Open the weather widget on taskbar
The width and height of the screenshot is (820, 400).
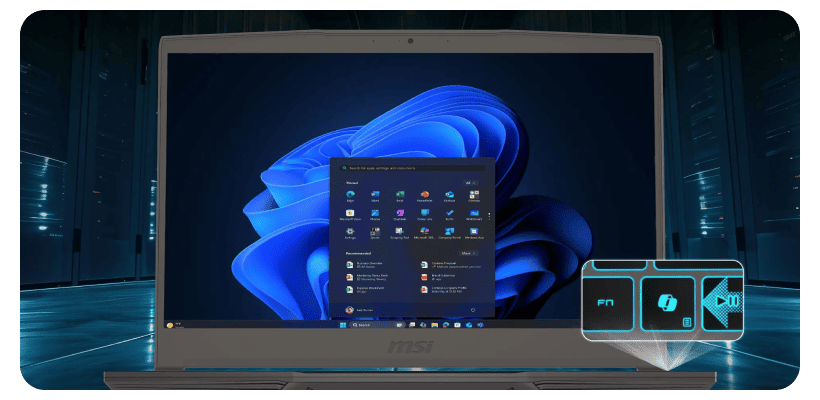[x=174, y=325]
